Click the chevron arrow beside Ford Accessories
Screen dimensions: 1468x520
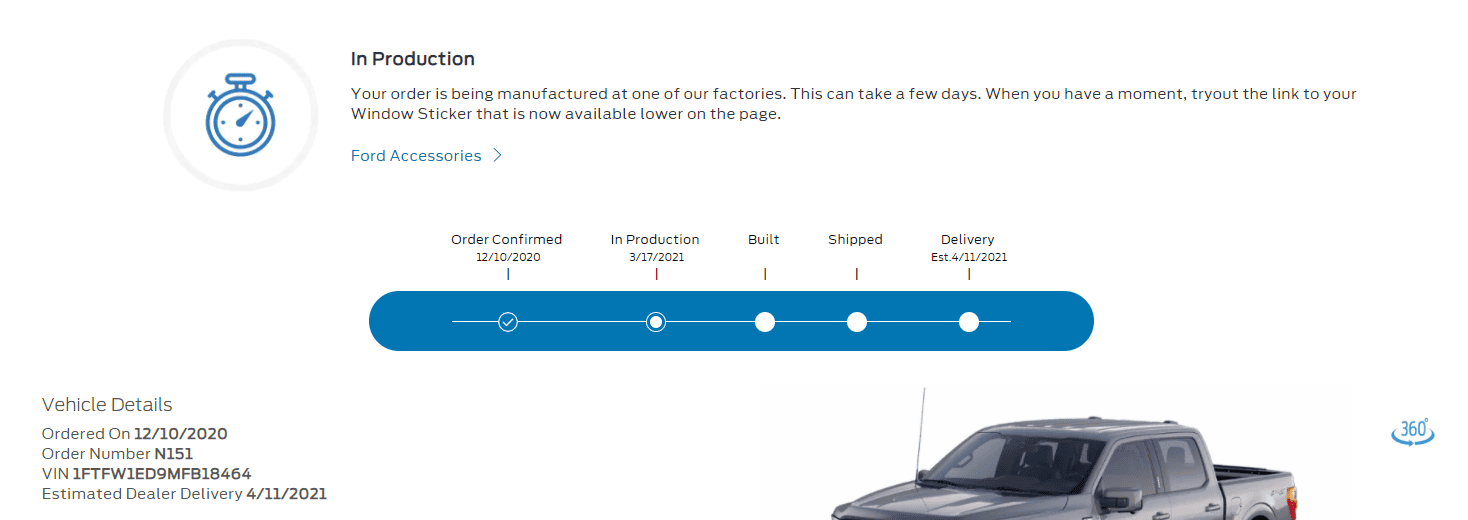click(497, 156)
